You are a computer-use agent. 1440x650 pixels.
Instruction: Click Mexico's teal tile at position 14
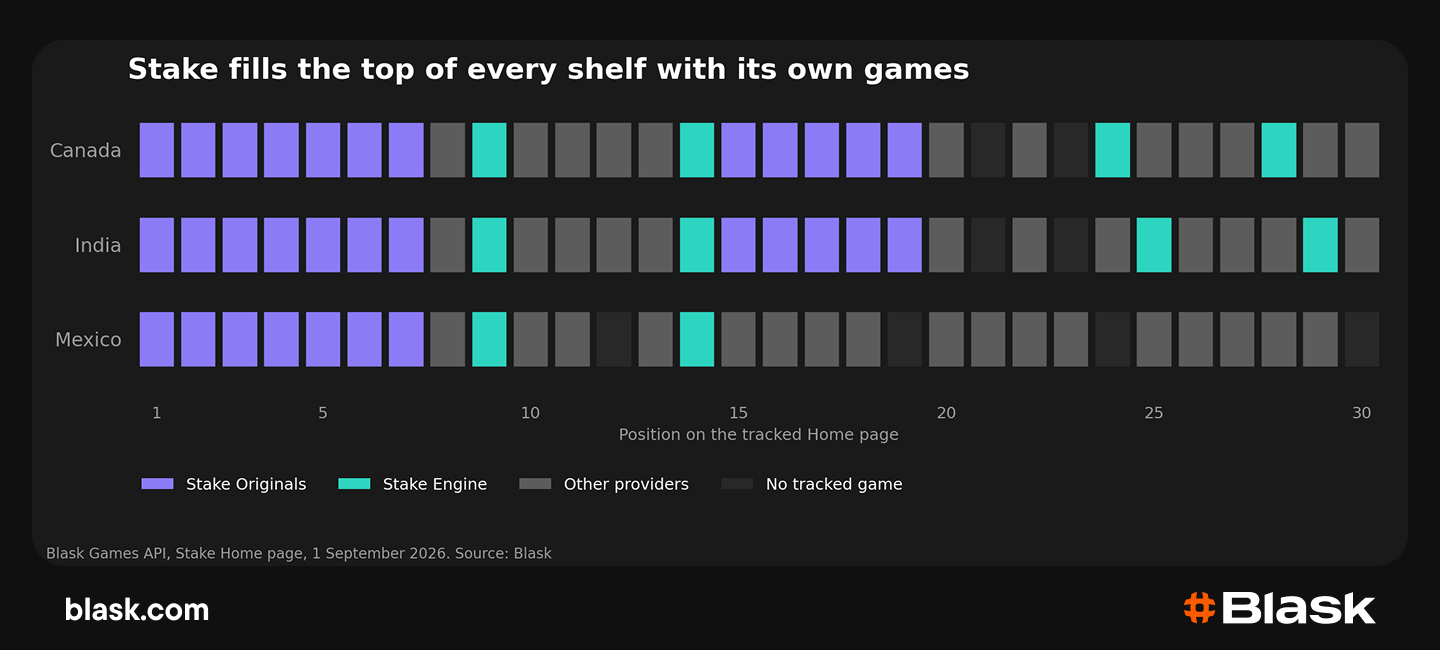click(x=697, y=339)
